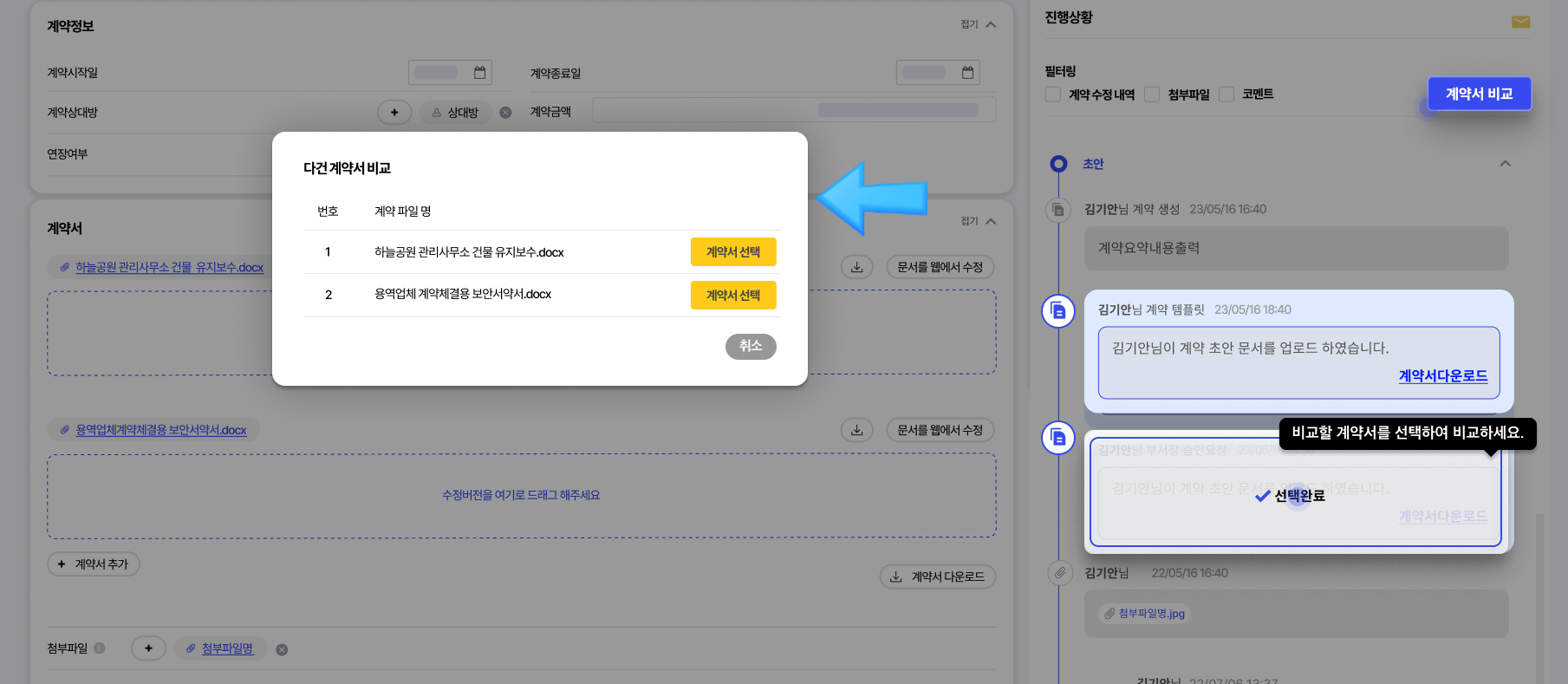
Task: Cancel the 다건 계약서 비교 dialog
Action: [751, 346]
